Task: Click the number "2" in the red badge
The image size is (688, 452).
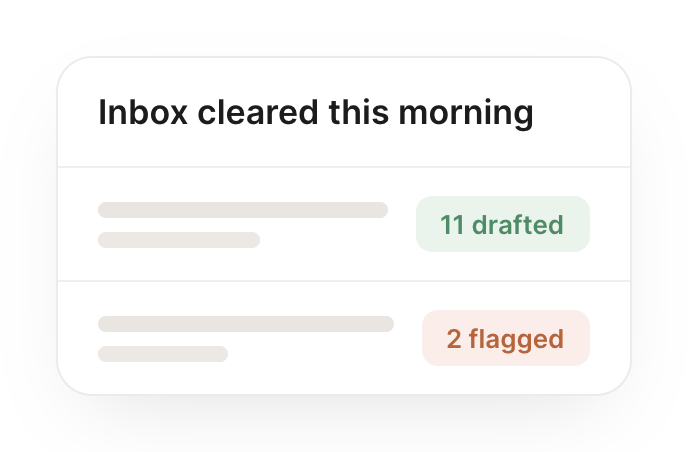Action: point(454,339)
